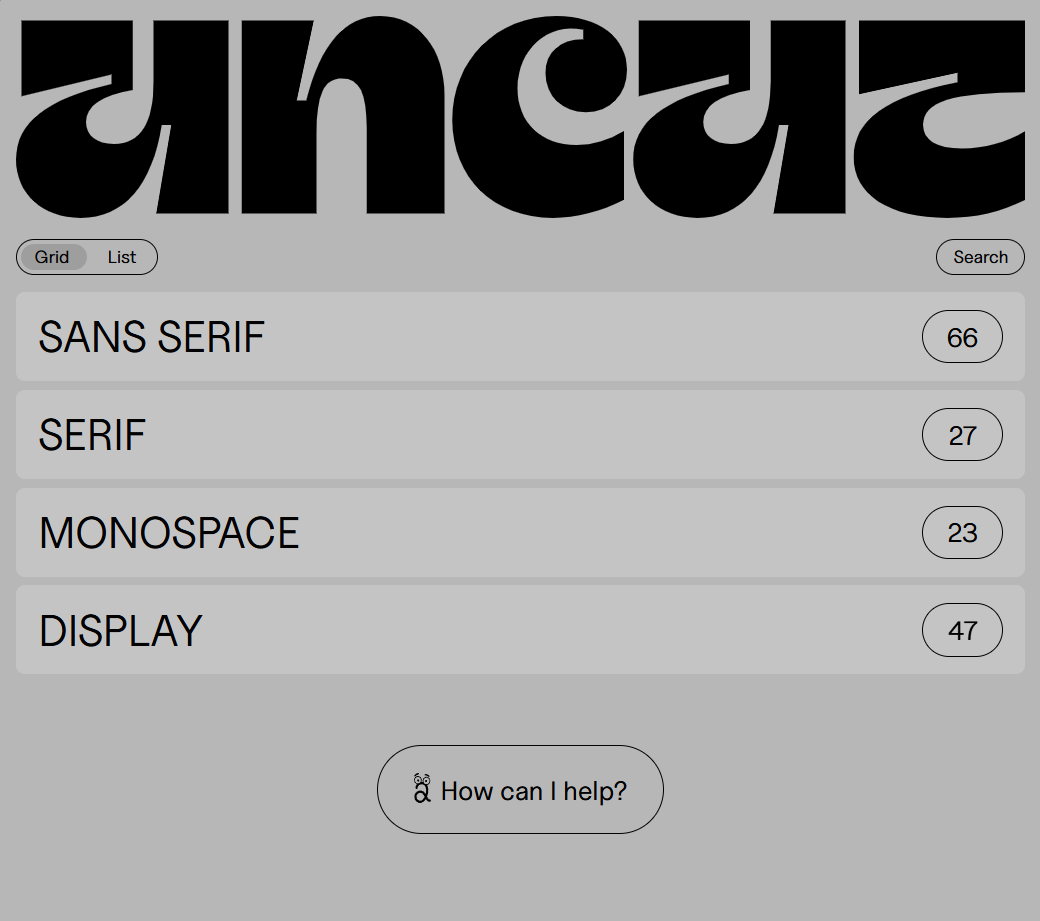Select the DISPLAY heading text
This screenshot has height=921, width=1040.
pyautogui.click(x=121, y=631)
